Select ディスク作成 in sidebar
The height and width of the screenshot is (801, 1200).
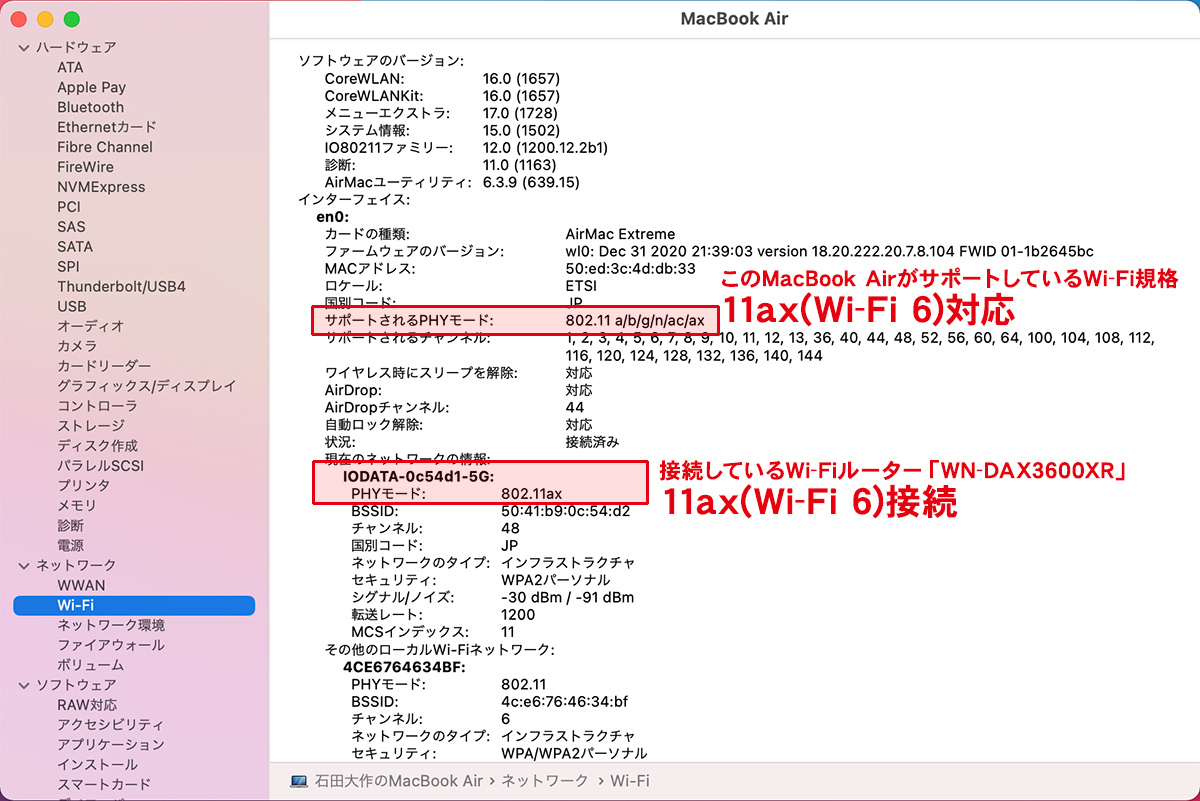coord(97,446)
